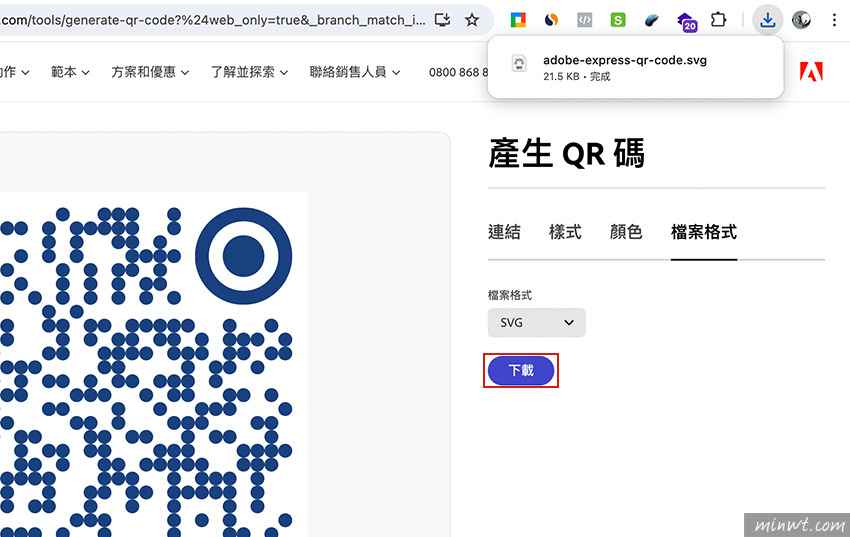Expand the 方案和優惠 navigation menu

[150, 72]
